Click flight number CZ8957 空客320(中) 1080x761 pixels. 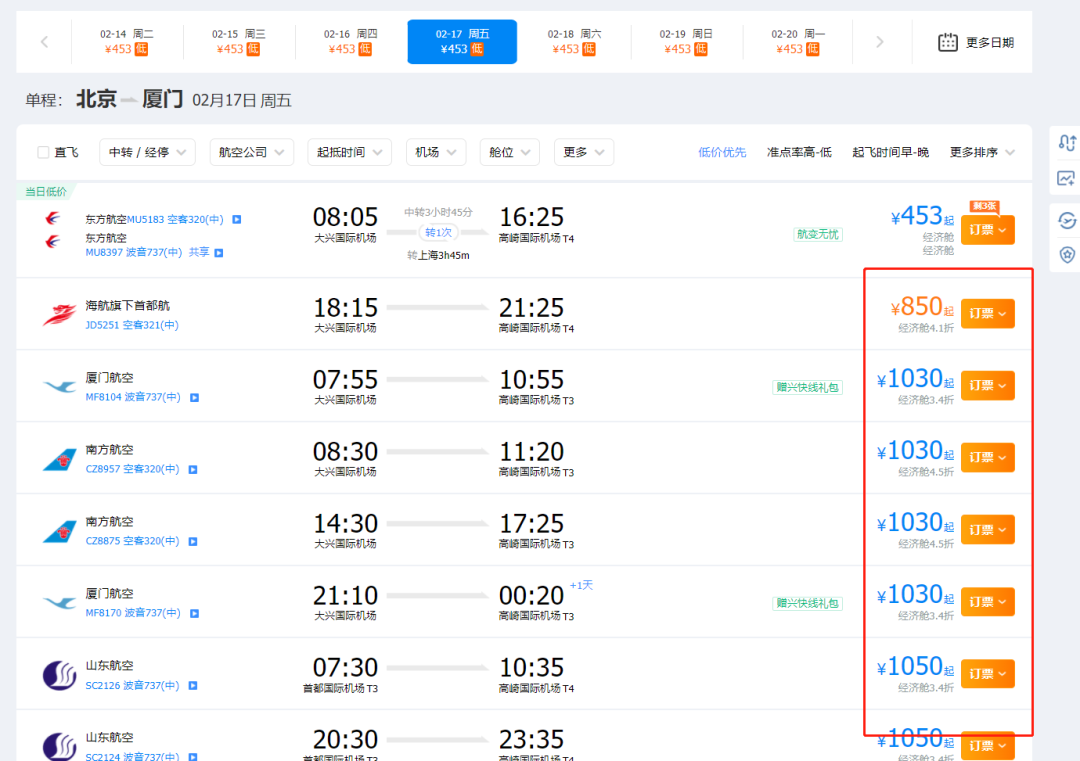(x=132, y=469)
